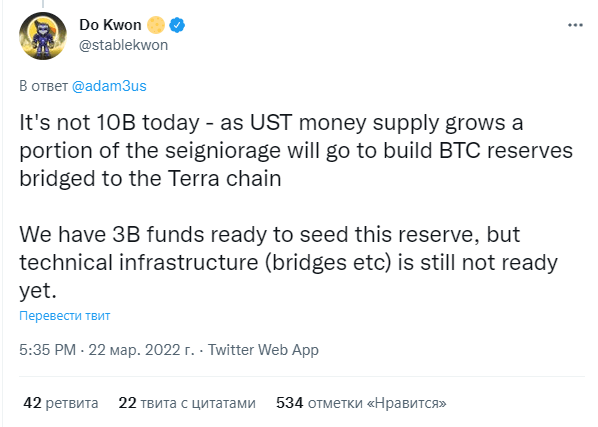This screenshot has width=598, height=427.
Task: View the 22 твита с цитатами list
Action: 187,403
